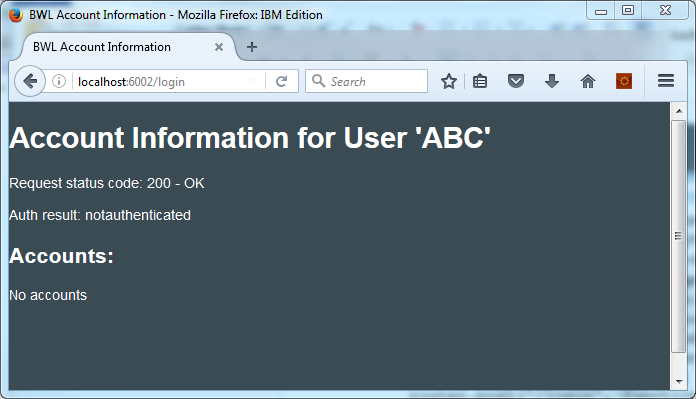This screenshot has height=399, width=696.
Task: Close the Firefox window
Action: (665, 11)
